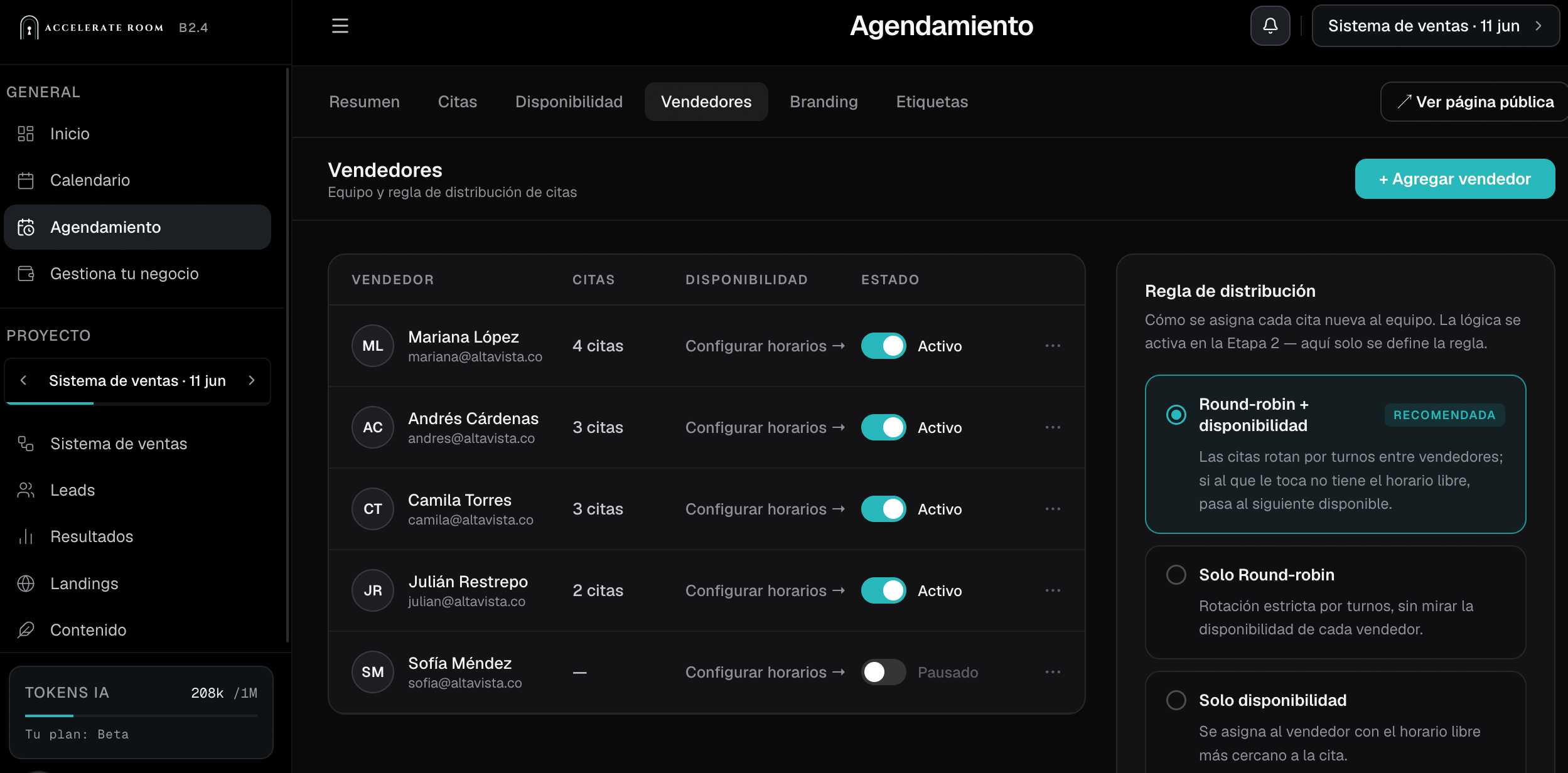This screenshot has width=1568, height=773.
Task: Click Ver página pública button
Action: tap(1475, 102)
